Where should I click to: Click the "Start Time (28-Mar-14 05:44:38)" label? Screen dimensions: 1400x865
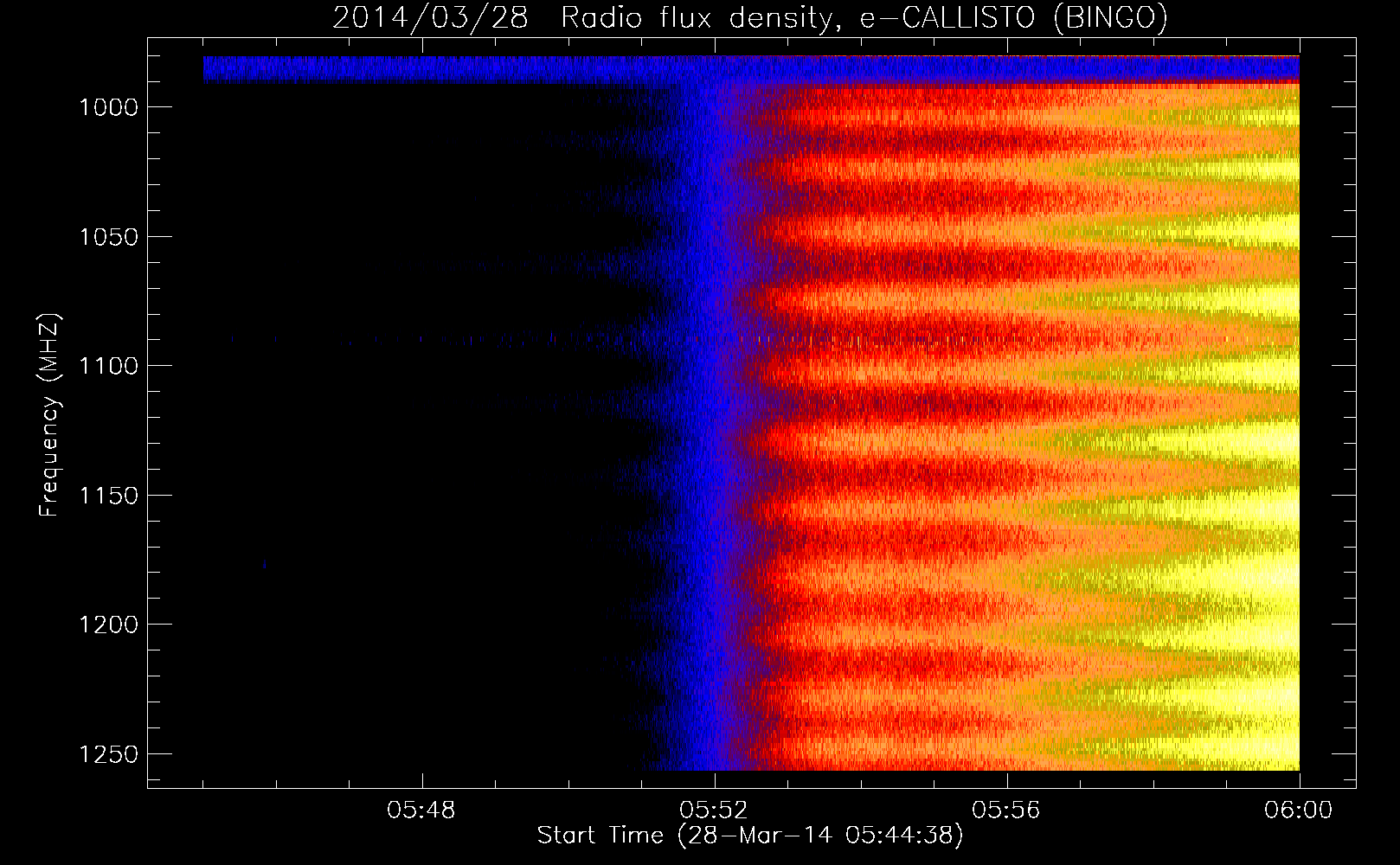(x=750, y=836)
